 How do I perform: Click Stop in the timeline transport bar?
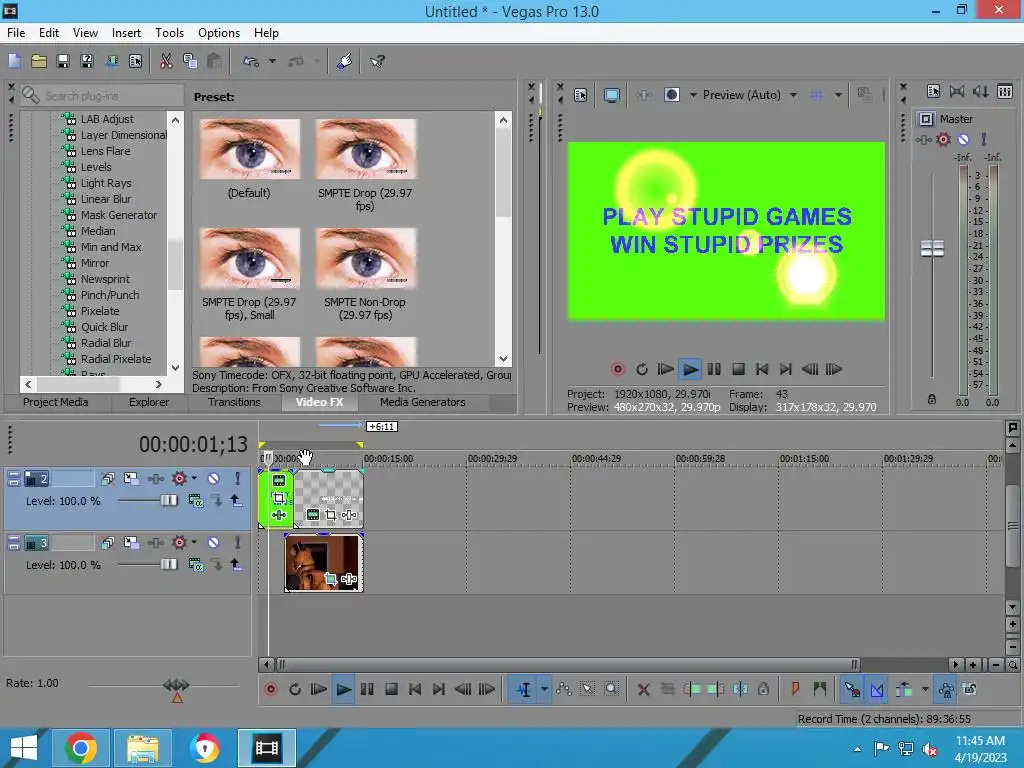pyautogui.click(x=391, y=689)
